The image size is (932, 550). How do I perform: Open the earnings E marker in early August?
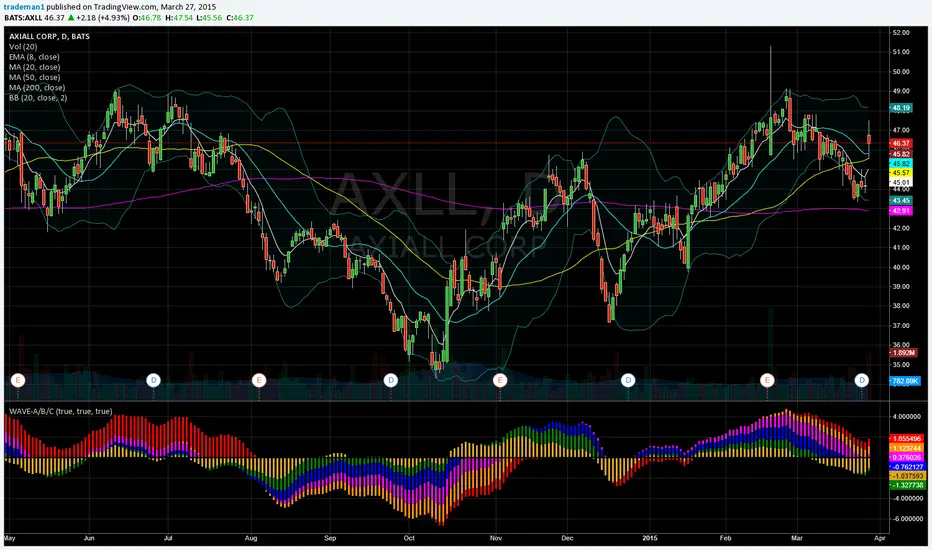coord(259,380)
